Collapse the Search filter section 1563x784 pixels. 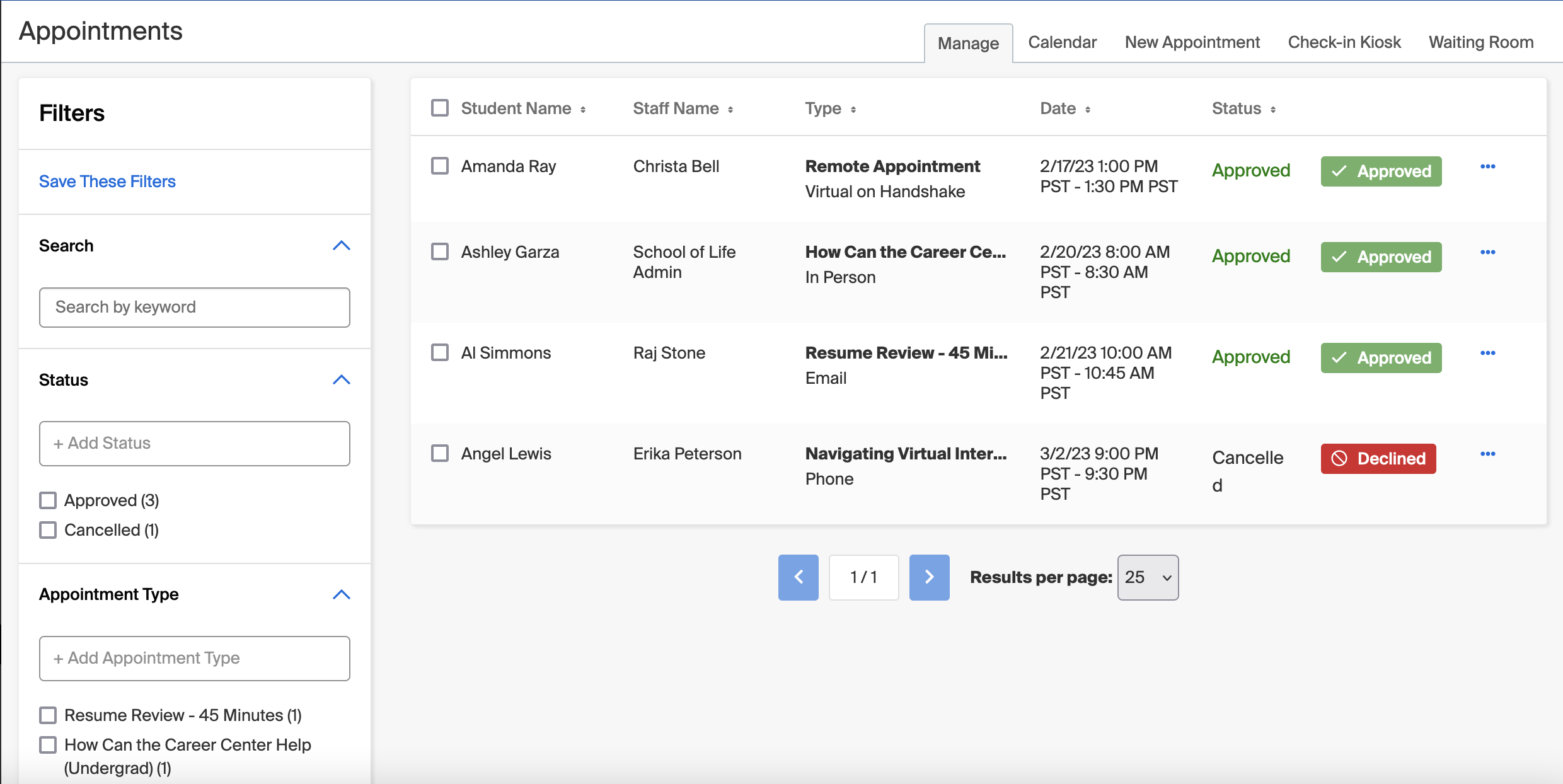click(x=341, y=246)
